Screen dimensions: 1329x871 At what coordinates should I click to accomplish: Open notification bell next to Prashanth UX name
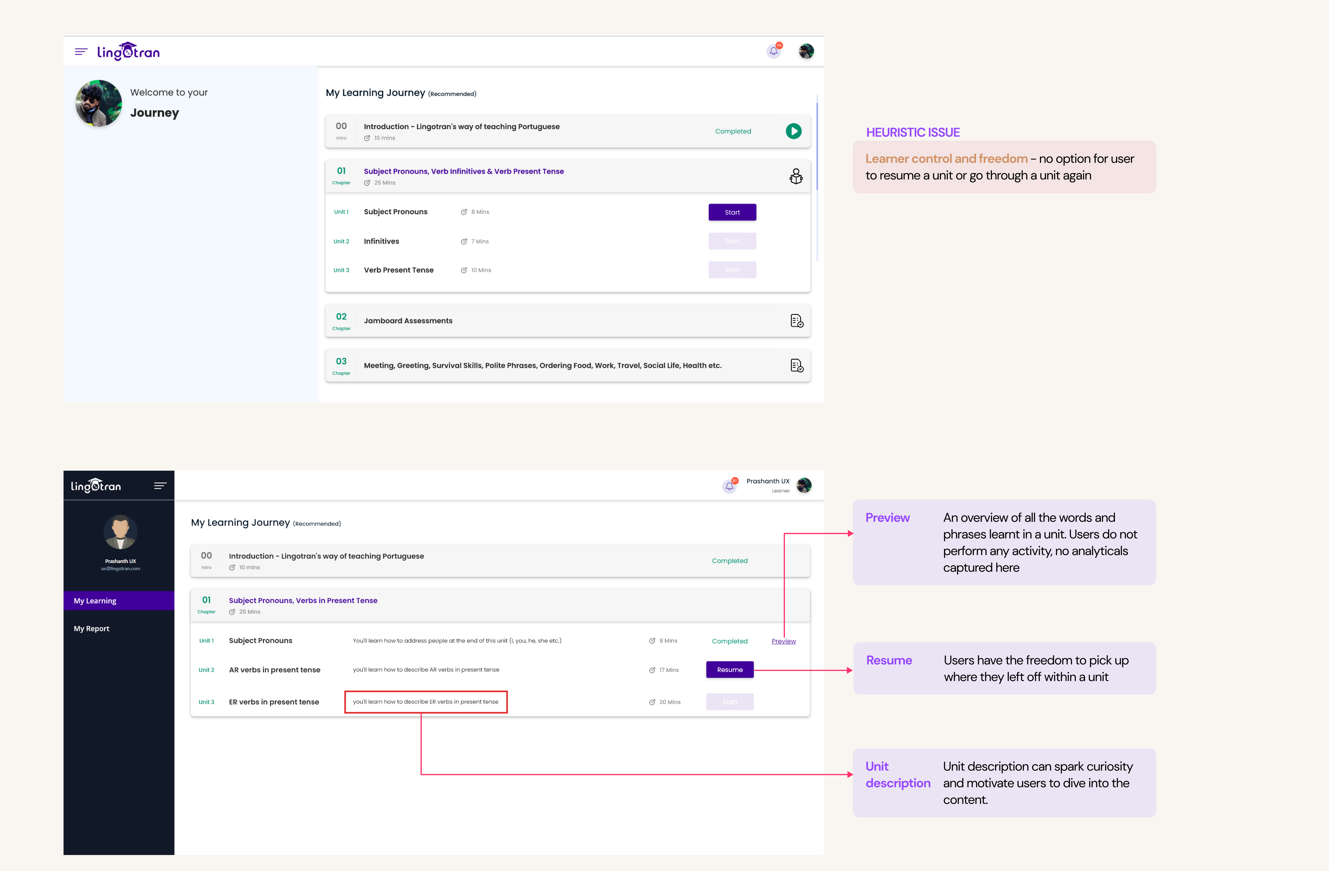pyautogui.click(x=730, y=486)
